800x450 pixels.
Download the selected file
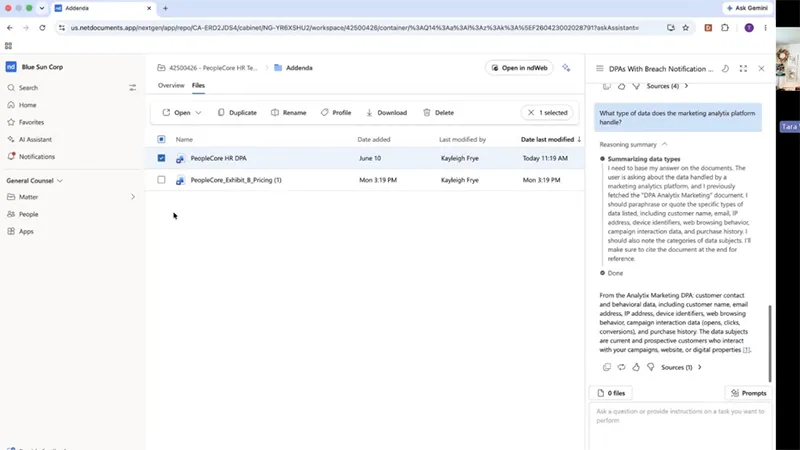coord(386,113)
